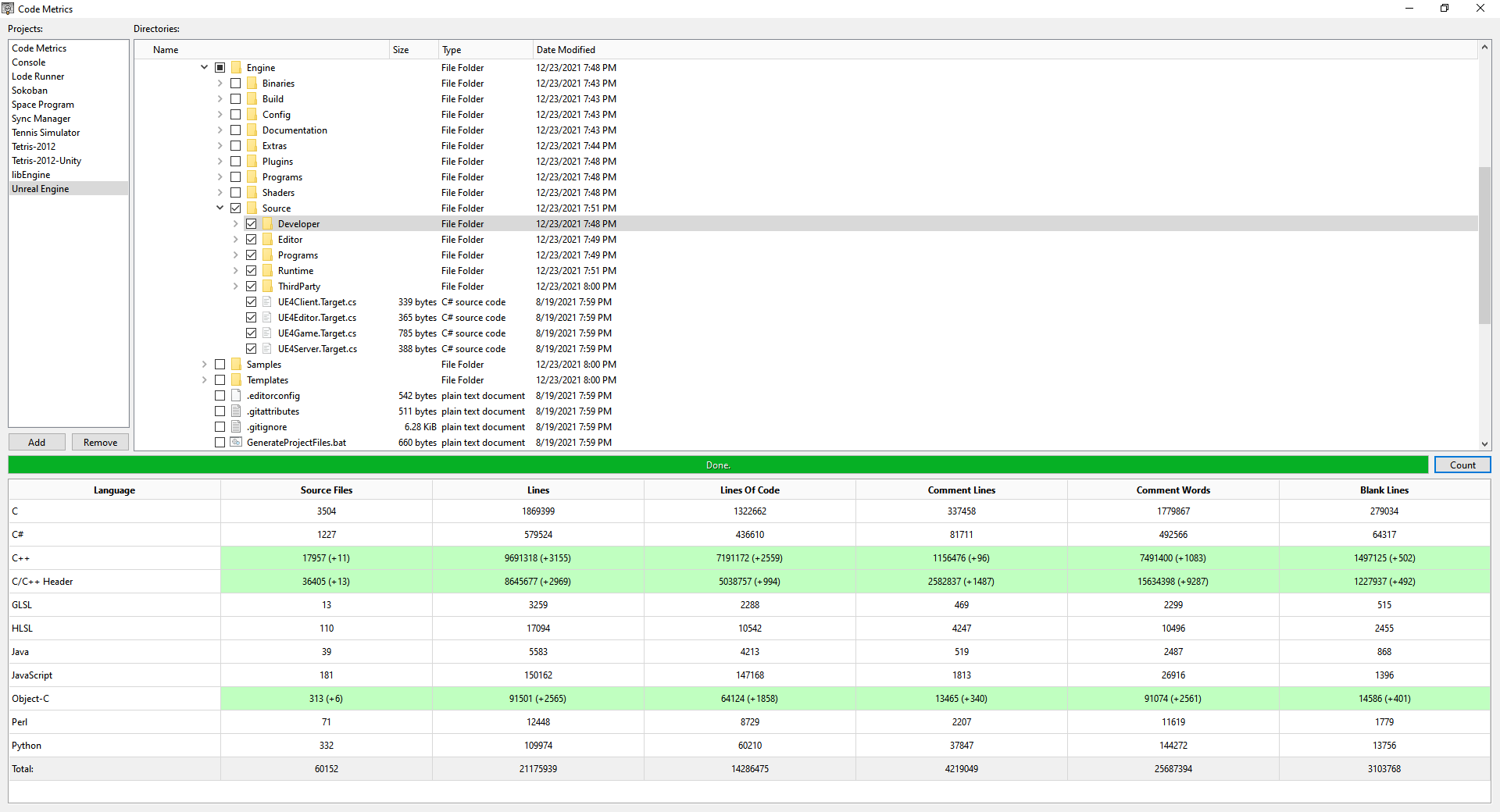This screenshot has height=812, width=1500.
Task: Check the Binaries folder checkbox
Action: click(235, 83)
